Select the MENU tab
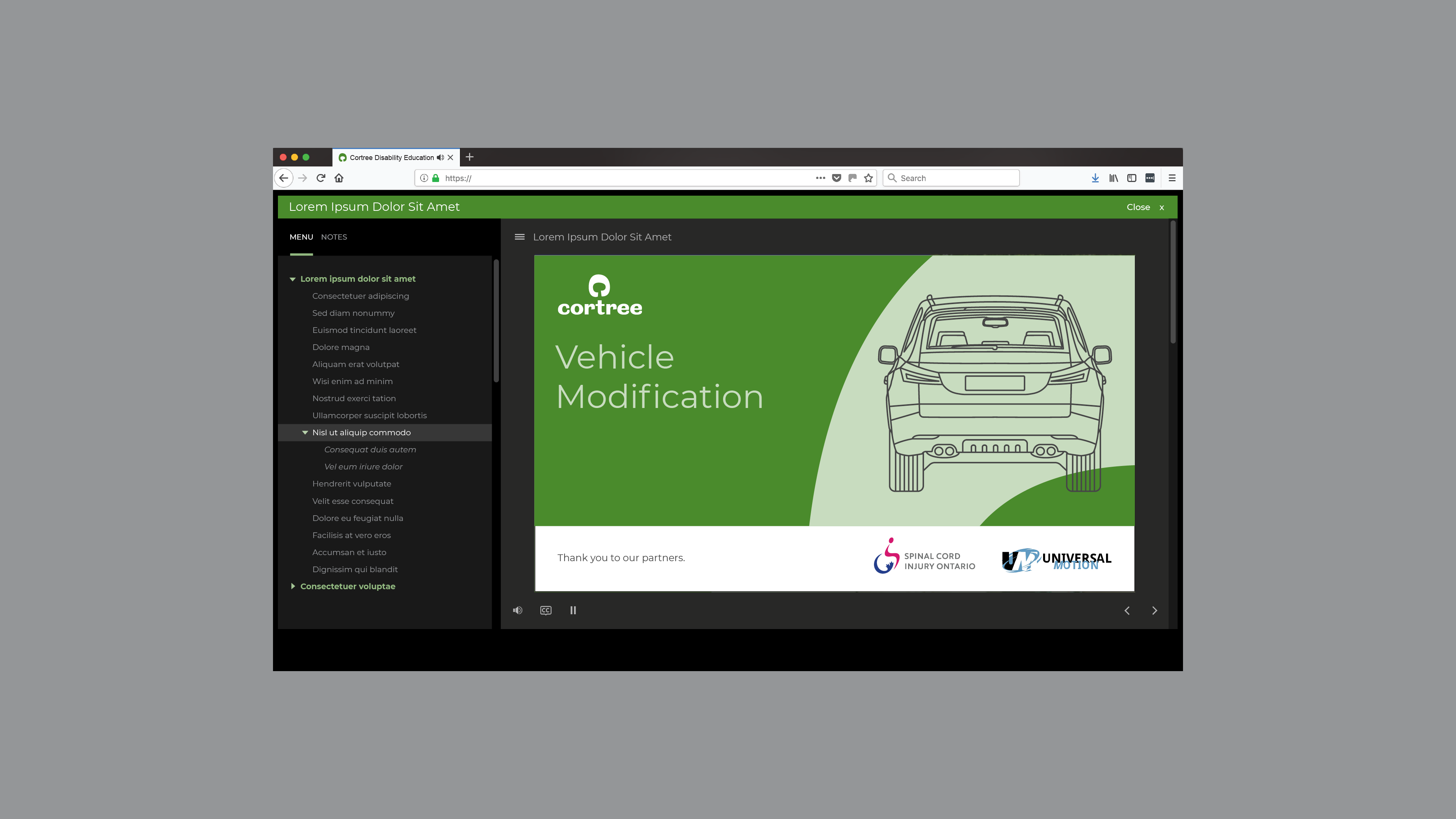The width and height of the screenshot is (1456, 819). click(301, 237)
